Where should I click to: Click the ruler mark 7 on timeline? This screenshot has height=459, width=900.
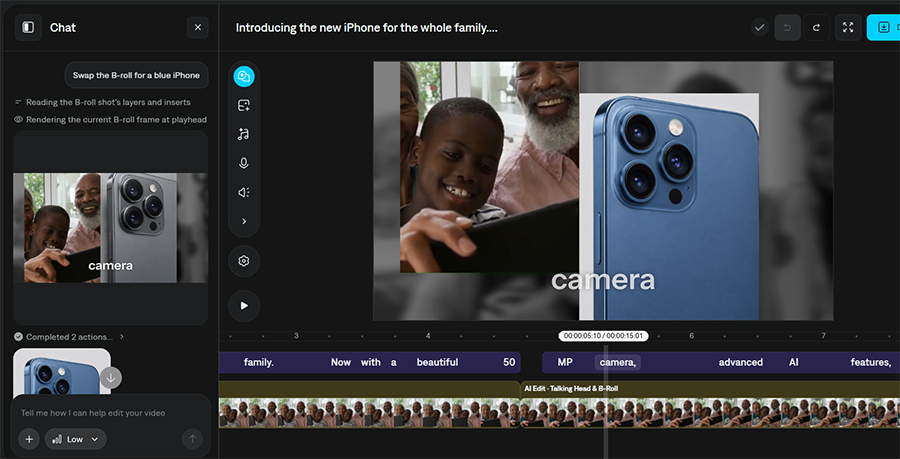coord(824,336)
